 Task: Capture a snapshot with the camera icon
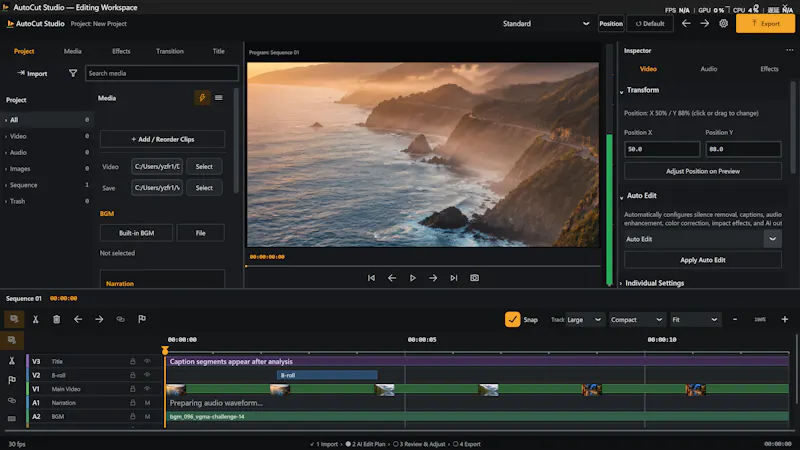point(474,278)
